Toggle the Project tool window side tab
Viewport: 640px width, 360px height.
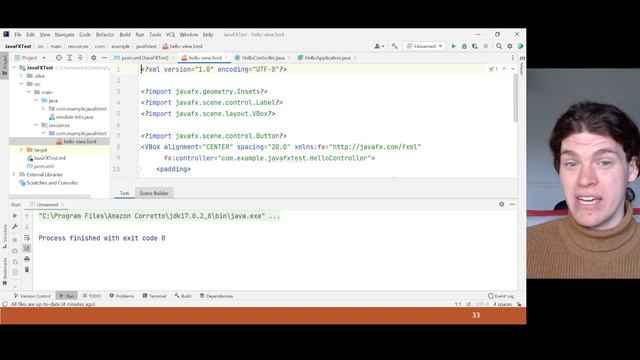pyautogui.click(x=4, y=65)
